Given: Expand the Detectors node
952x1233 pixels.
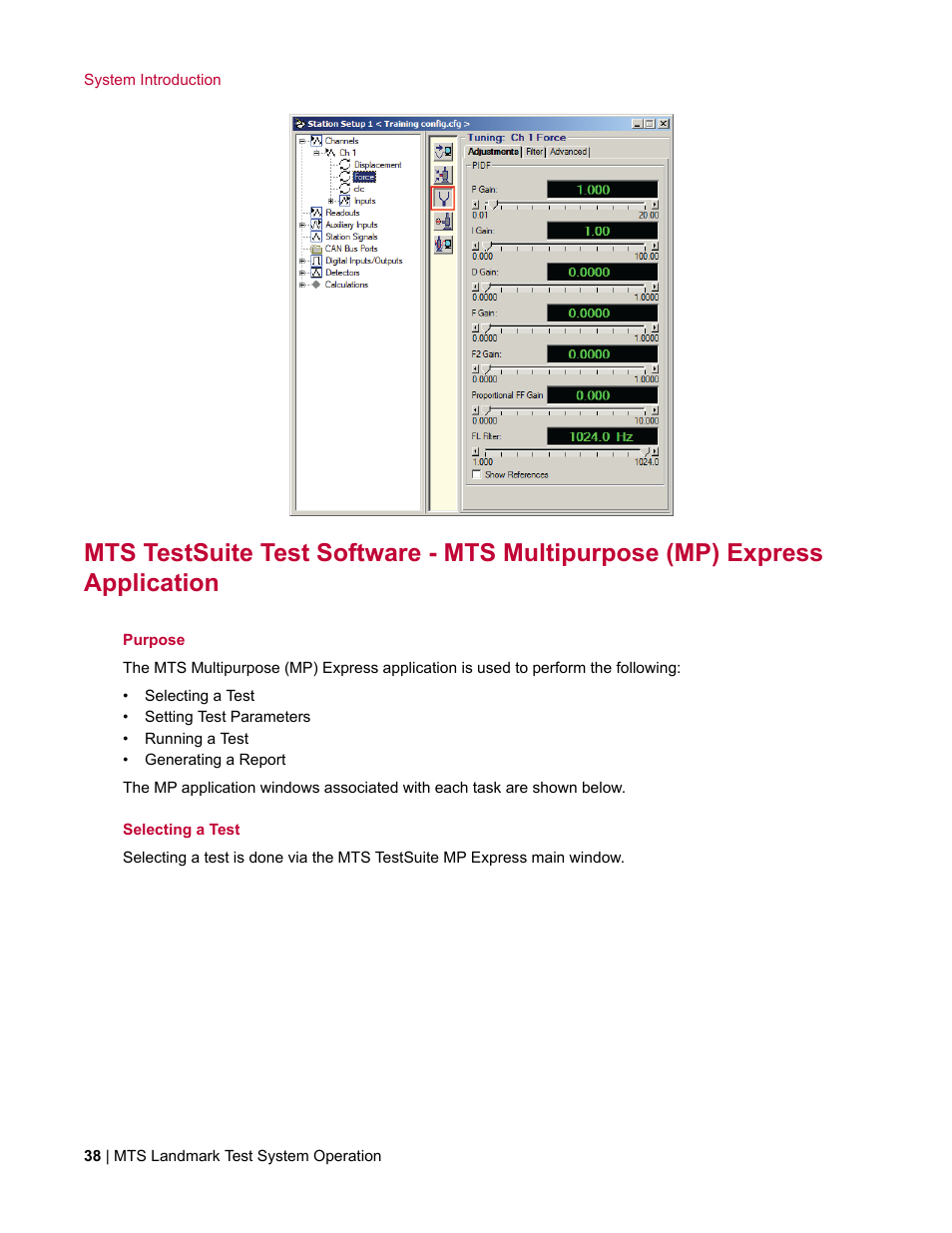Looking at the screenshot, I should (x=302, y=273).
